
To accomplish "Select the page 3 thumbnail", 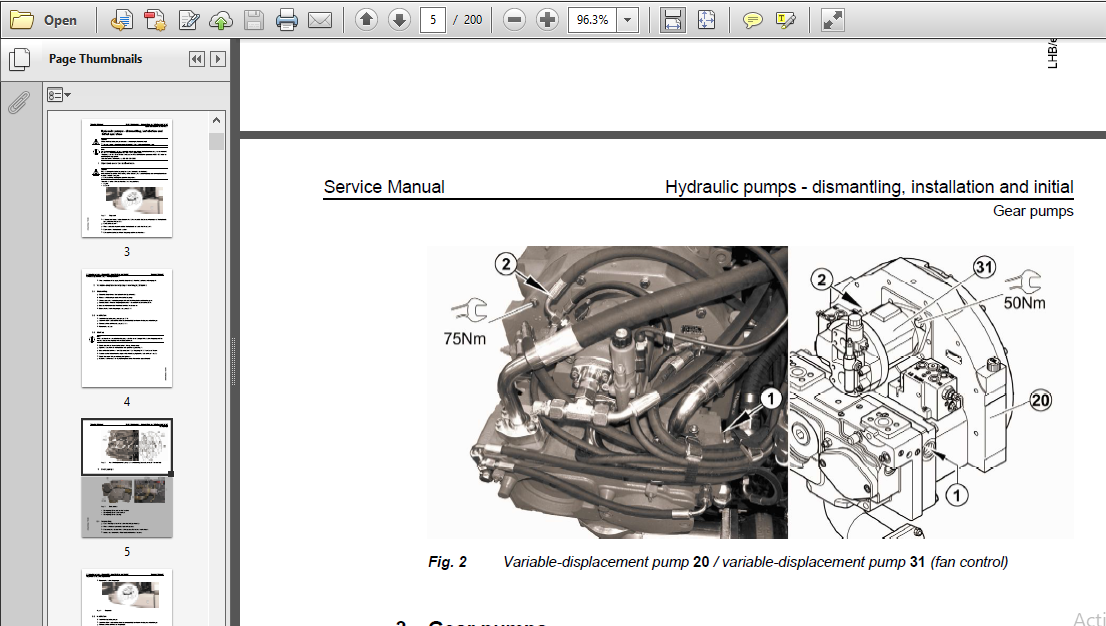I will (x=127, y=178).
